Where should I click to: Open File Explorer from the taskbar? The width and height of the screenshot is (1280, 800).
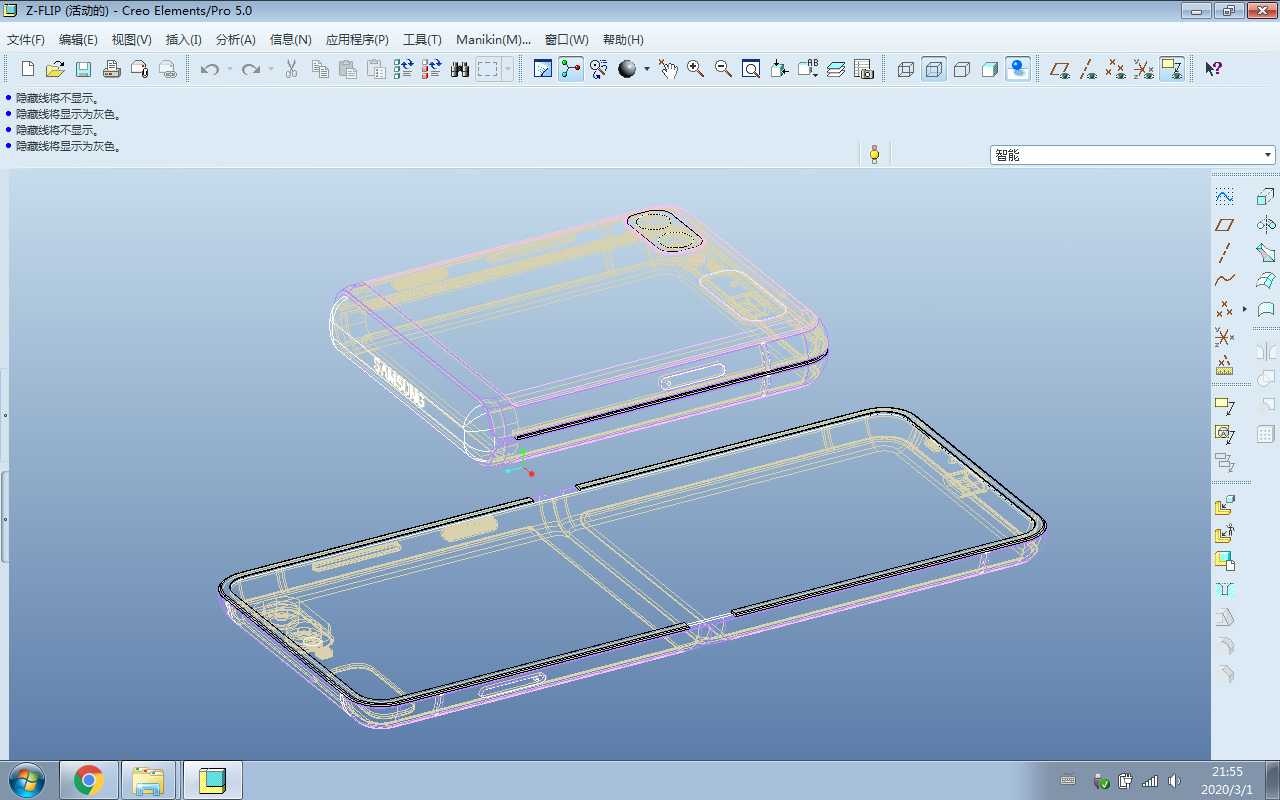point(148,780)
